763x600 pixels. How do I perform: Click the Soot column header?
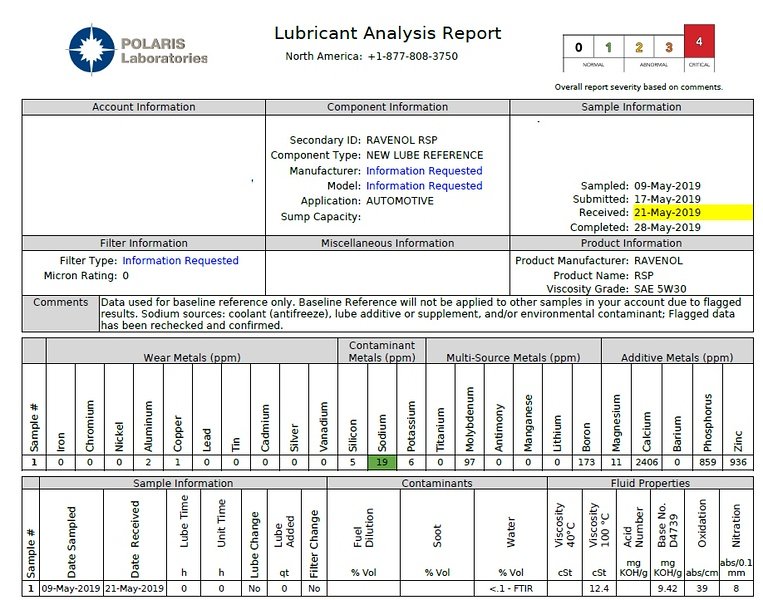(436, 534)
